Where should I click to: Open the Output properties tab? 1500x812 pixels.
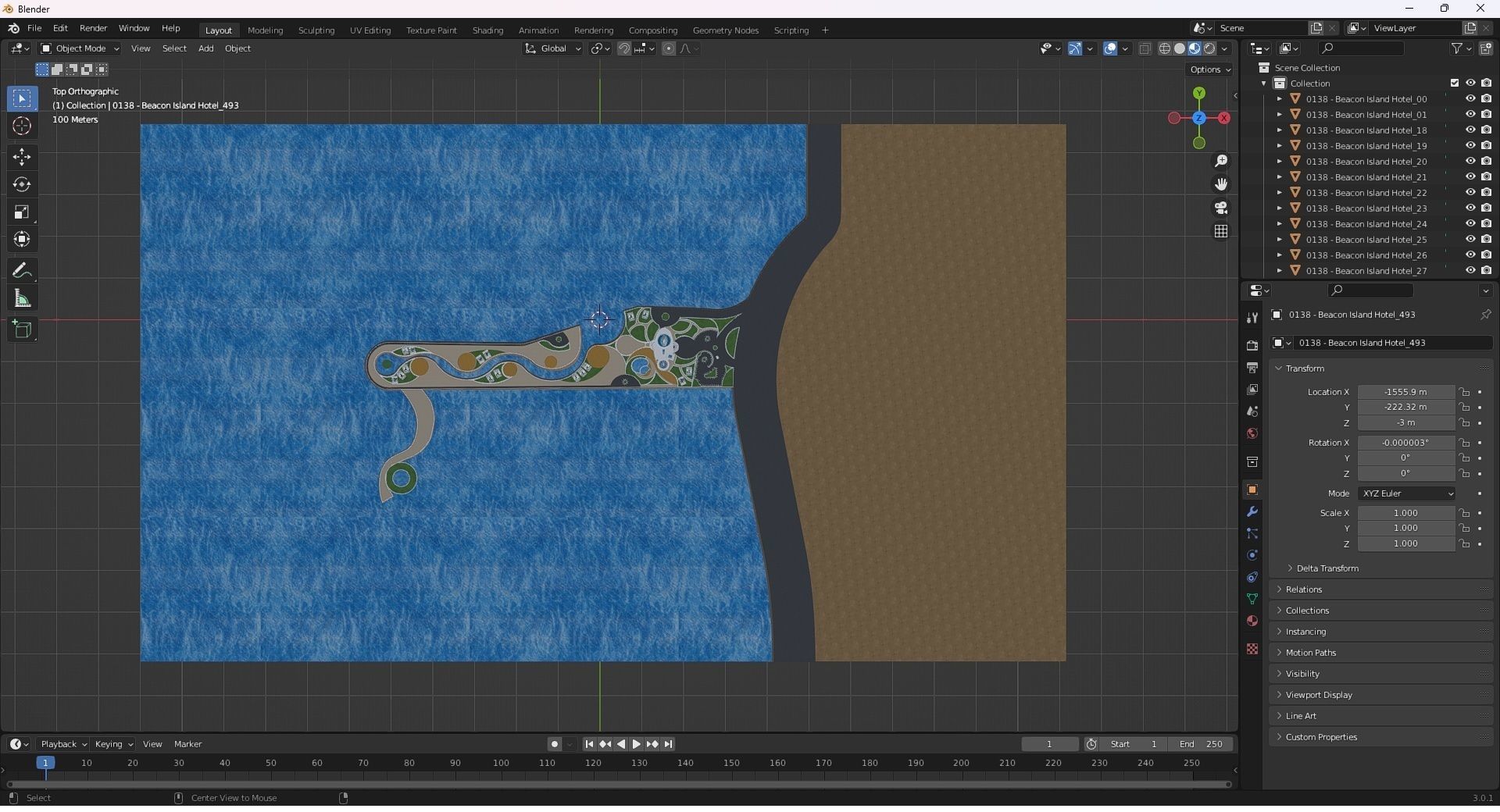(1252, 367)
